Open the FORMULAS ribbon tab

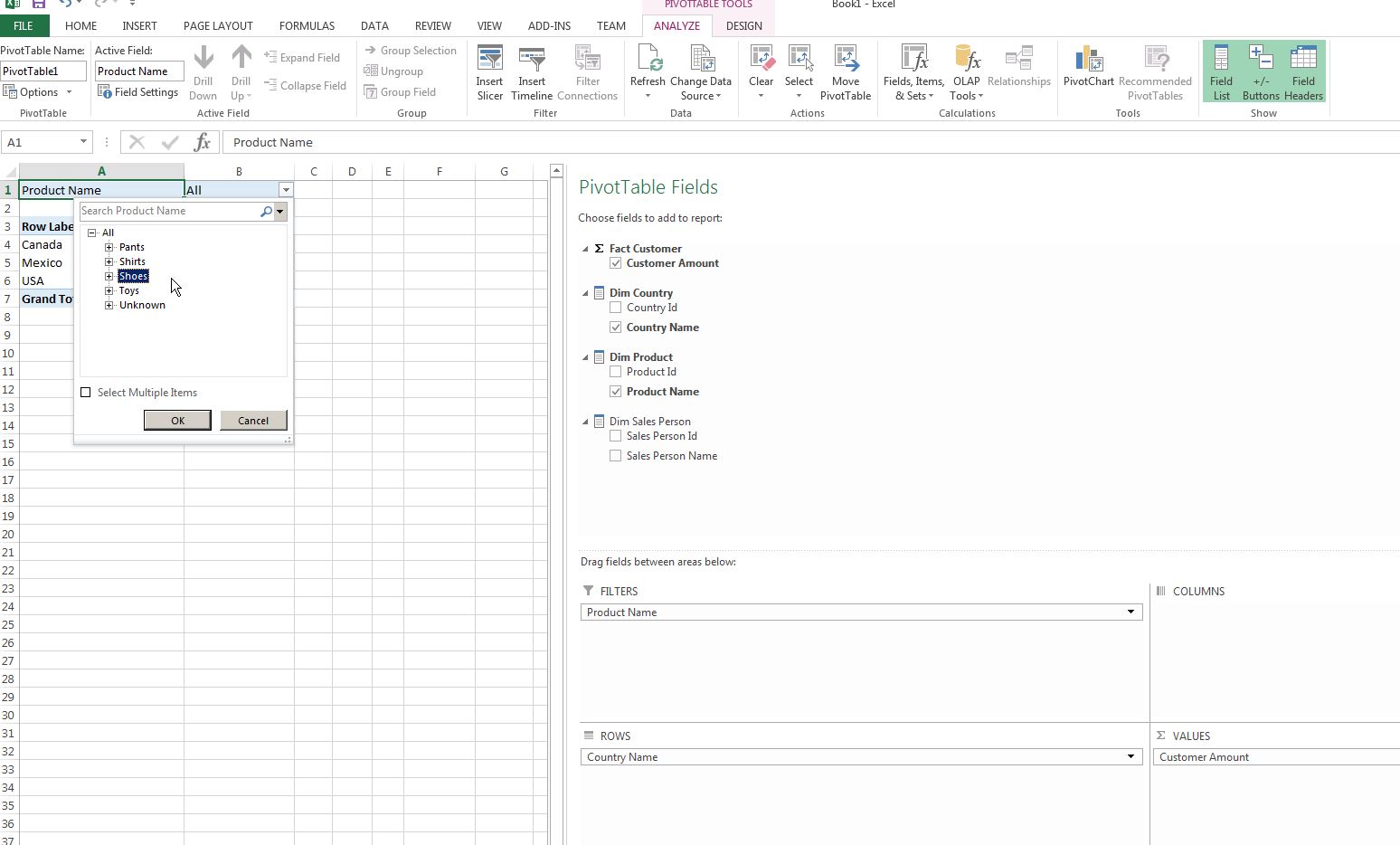(307, 25)
